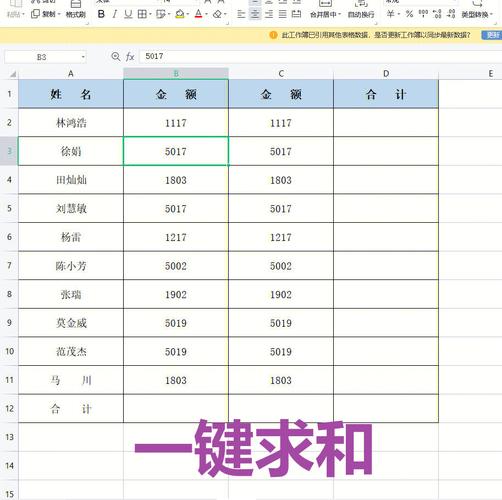Select column C header
This screenshot has height=500, width=502.
(x=281, y=74)
